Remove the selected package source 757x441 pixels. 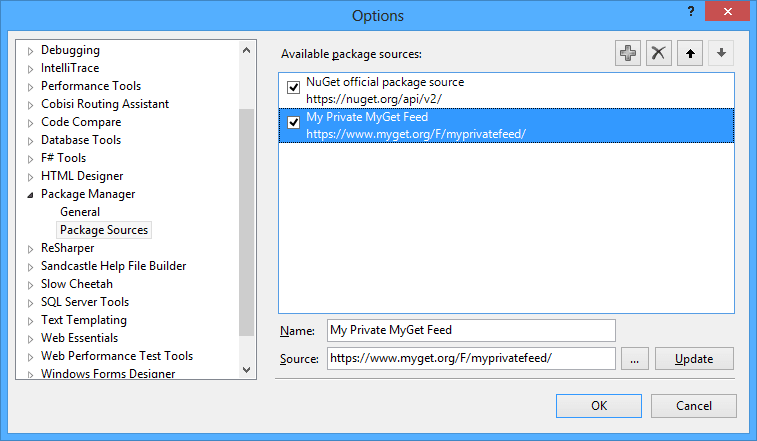click(658, 54)
